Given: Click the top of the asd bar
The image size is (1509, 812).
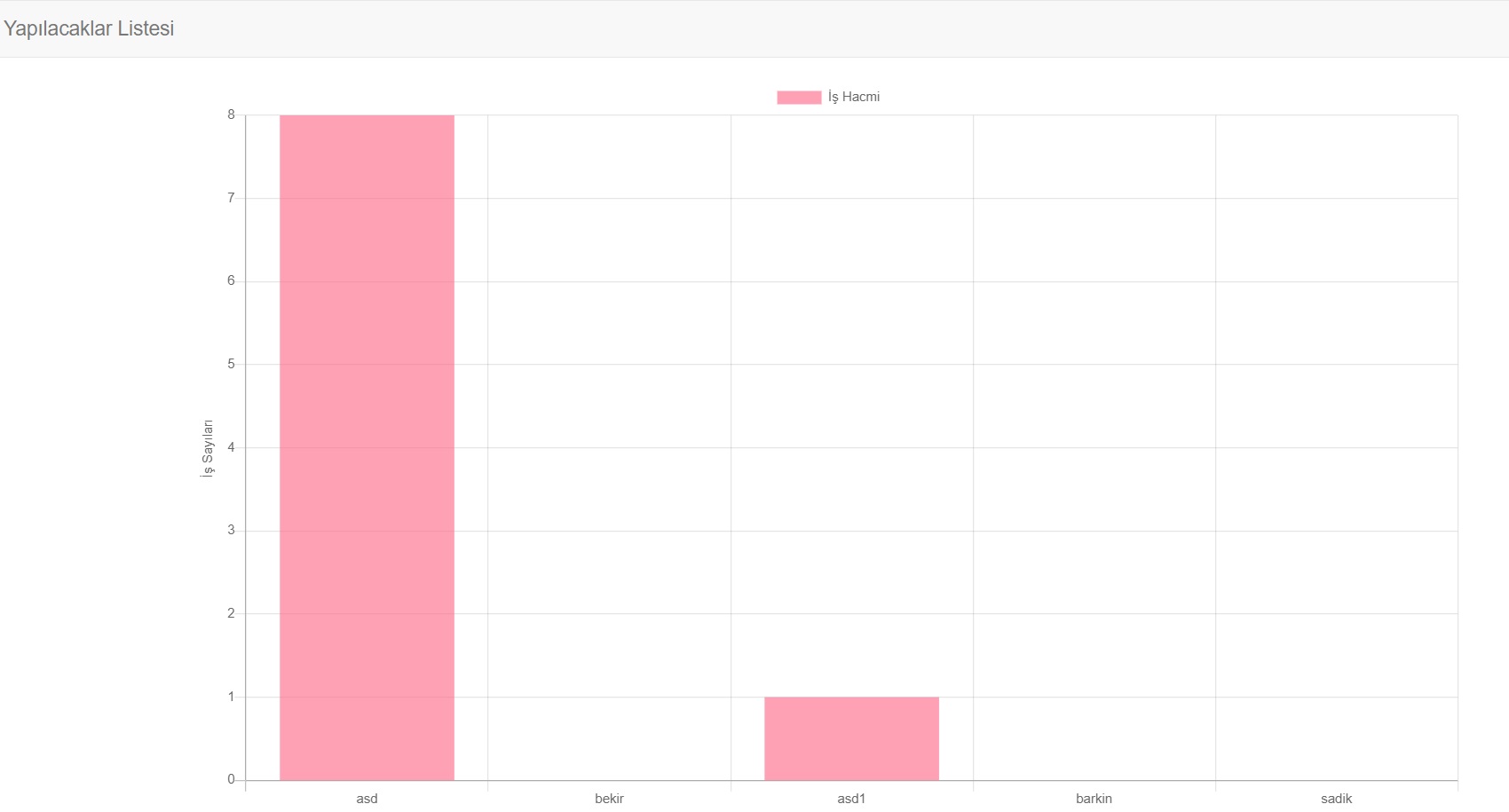Looking at the screenshot, I should click(366, 118).
